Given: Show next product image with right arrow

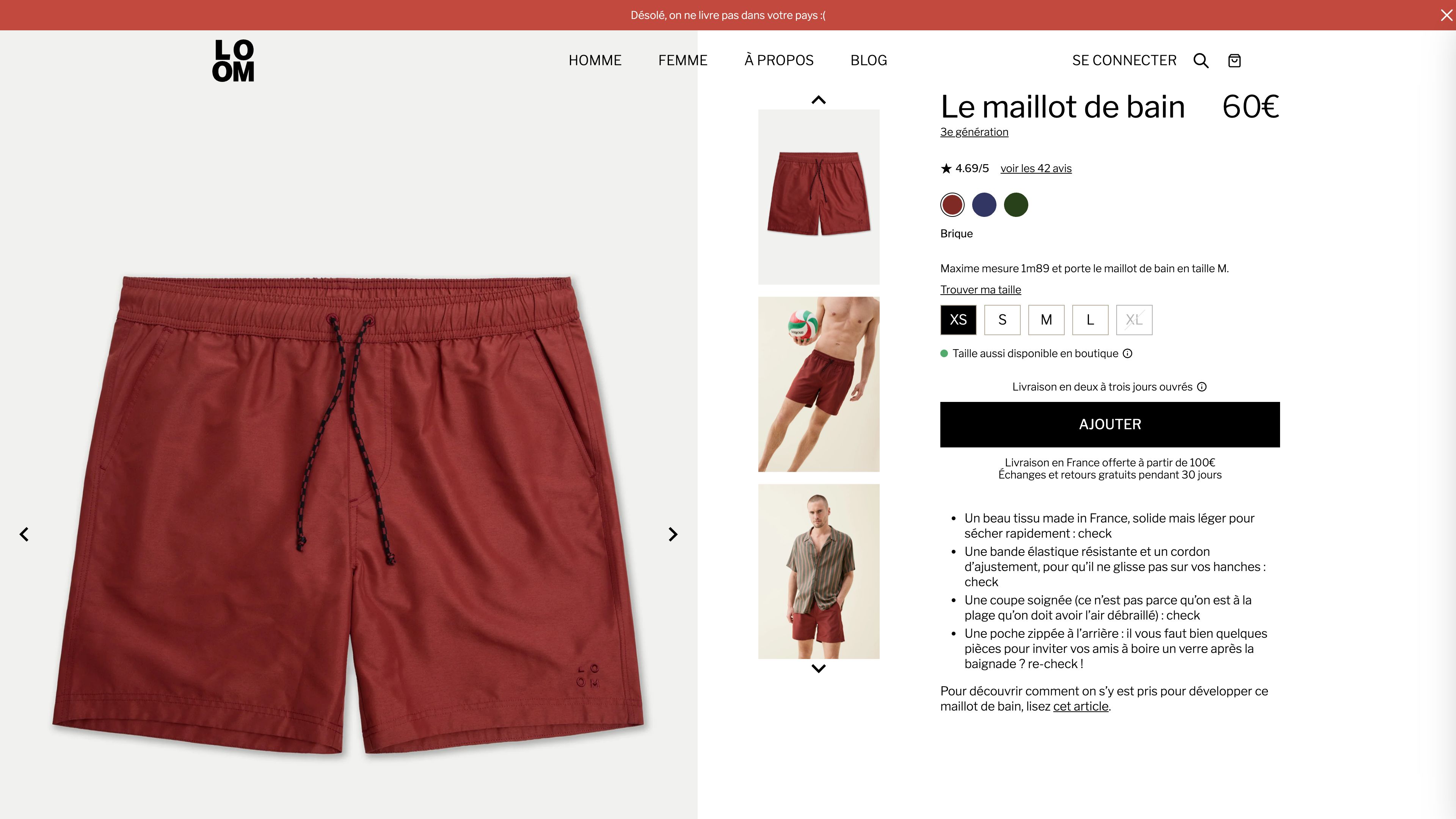Looking at the screenshot, I should [673, 534].
